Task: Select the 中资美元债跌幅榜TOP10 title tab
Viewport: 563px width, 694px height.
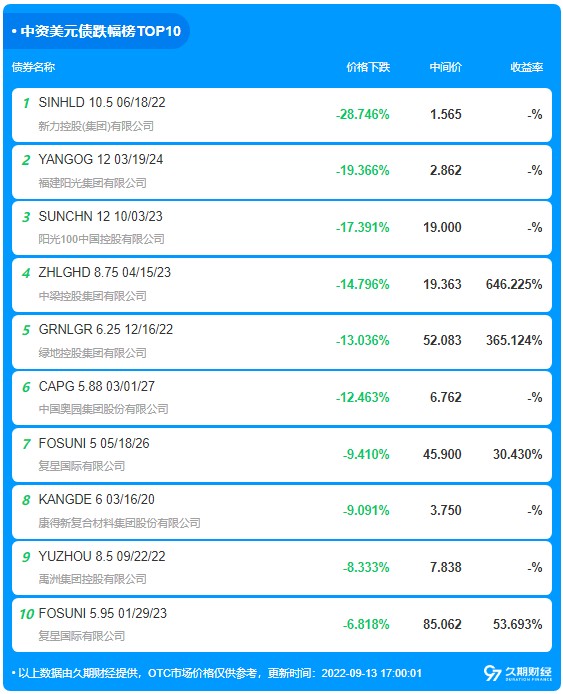Action: tap(96, 31)
